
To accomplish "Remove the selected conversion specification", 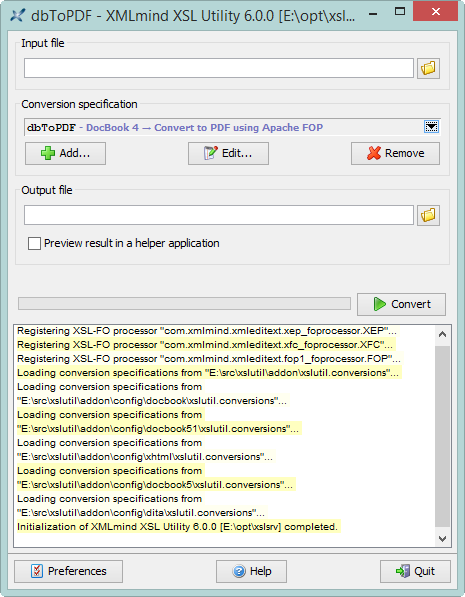I will (395, 153).
